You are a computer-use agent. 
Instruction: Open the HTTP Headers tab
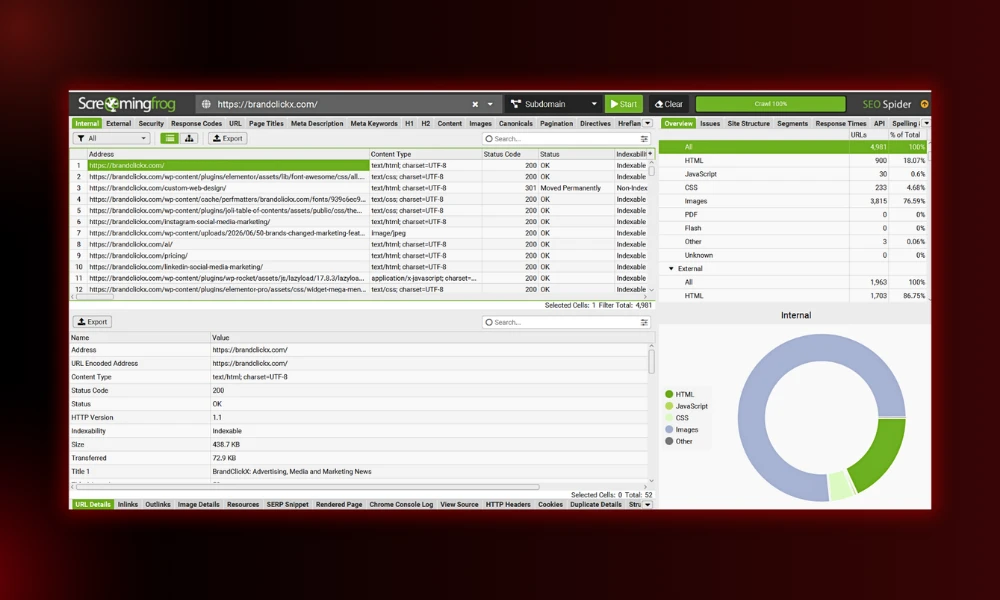tap(508, 504)
